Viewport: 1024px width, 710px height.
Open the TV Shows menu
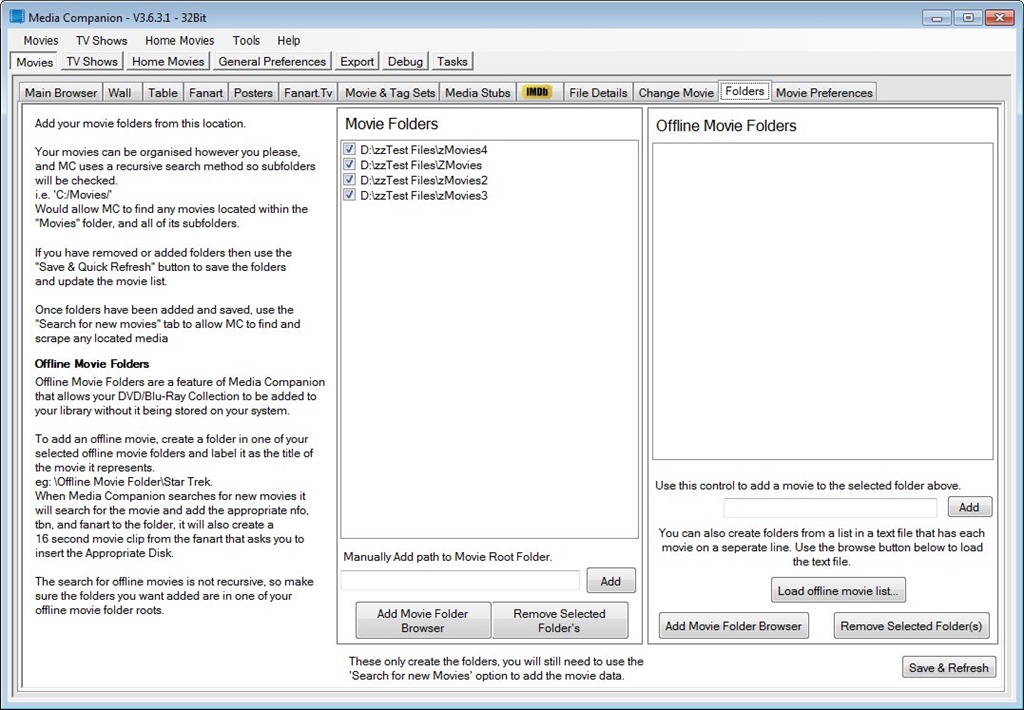(101, 40)
